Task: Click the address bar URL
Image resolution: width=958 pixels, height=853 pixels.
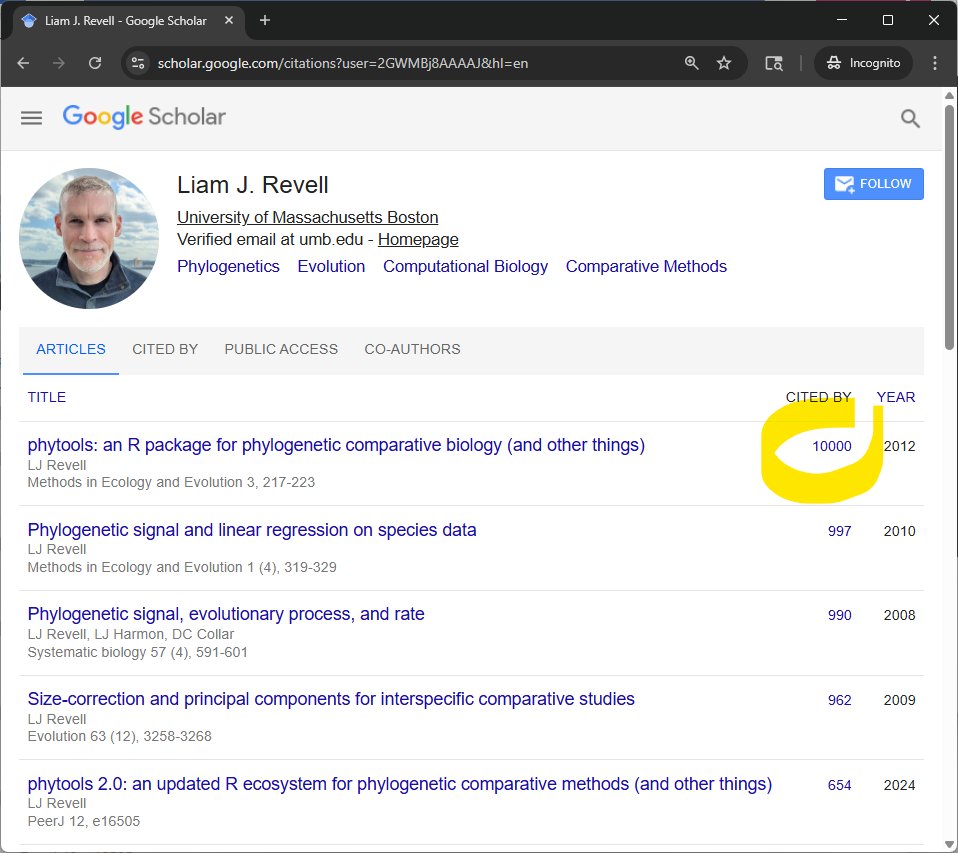Action: [x=343, y=63]
